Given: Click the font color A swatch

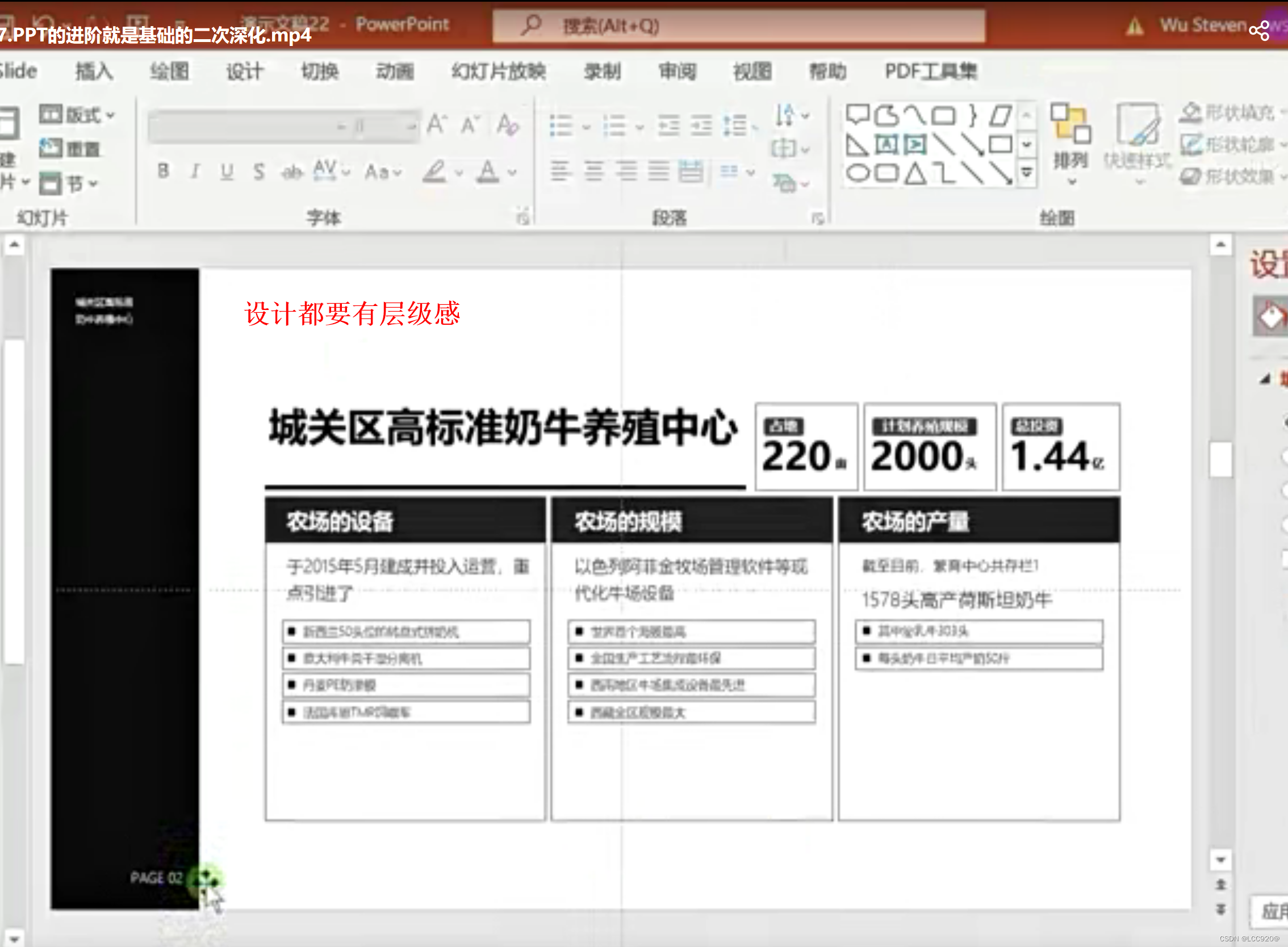Looking at the screenshot, I should [488, 171].
